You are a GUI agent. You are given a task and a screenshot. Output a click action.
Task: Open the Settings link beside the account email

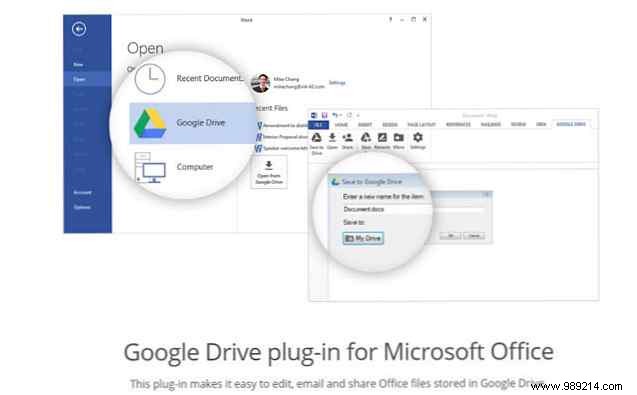(x=337, y=82)
